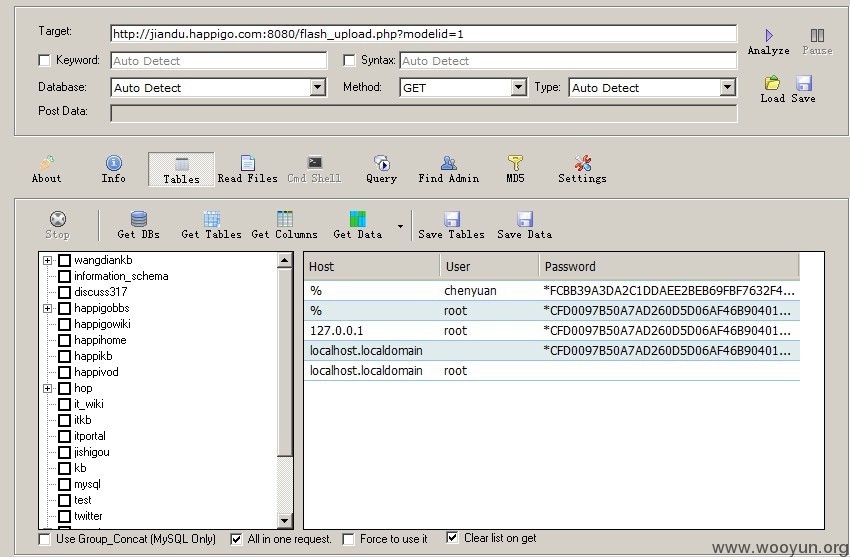Uncheck All in one request
The width and height of the screenshot is (850, 557).
click(236, 539)
